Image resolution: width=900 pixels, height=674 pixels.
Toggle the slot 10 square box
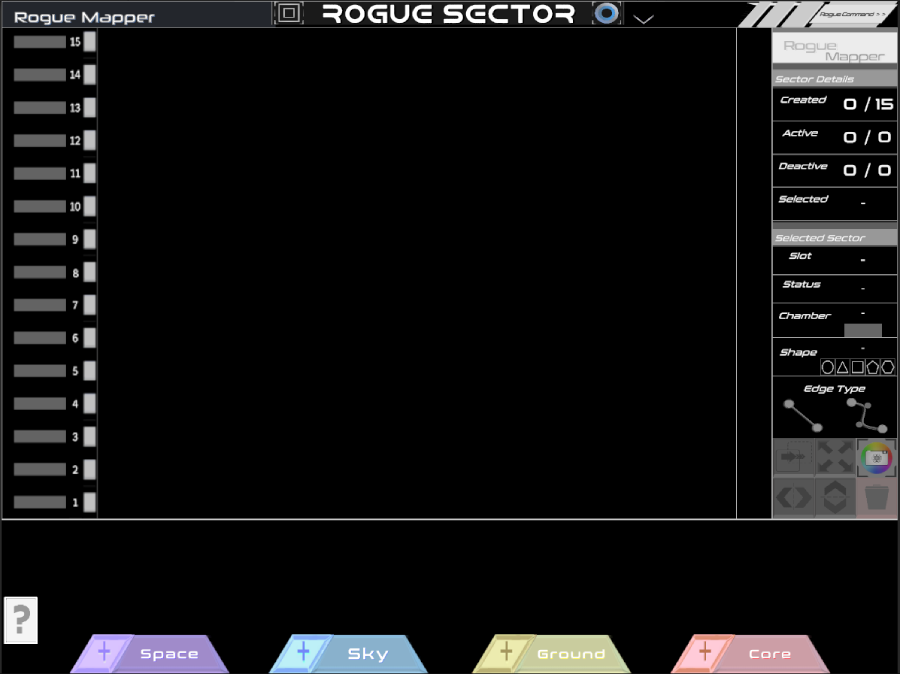click(x=90, y=206)
